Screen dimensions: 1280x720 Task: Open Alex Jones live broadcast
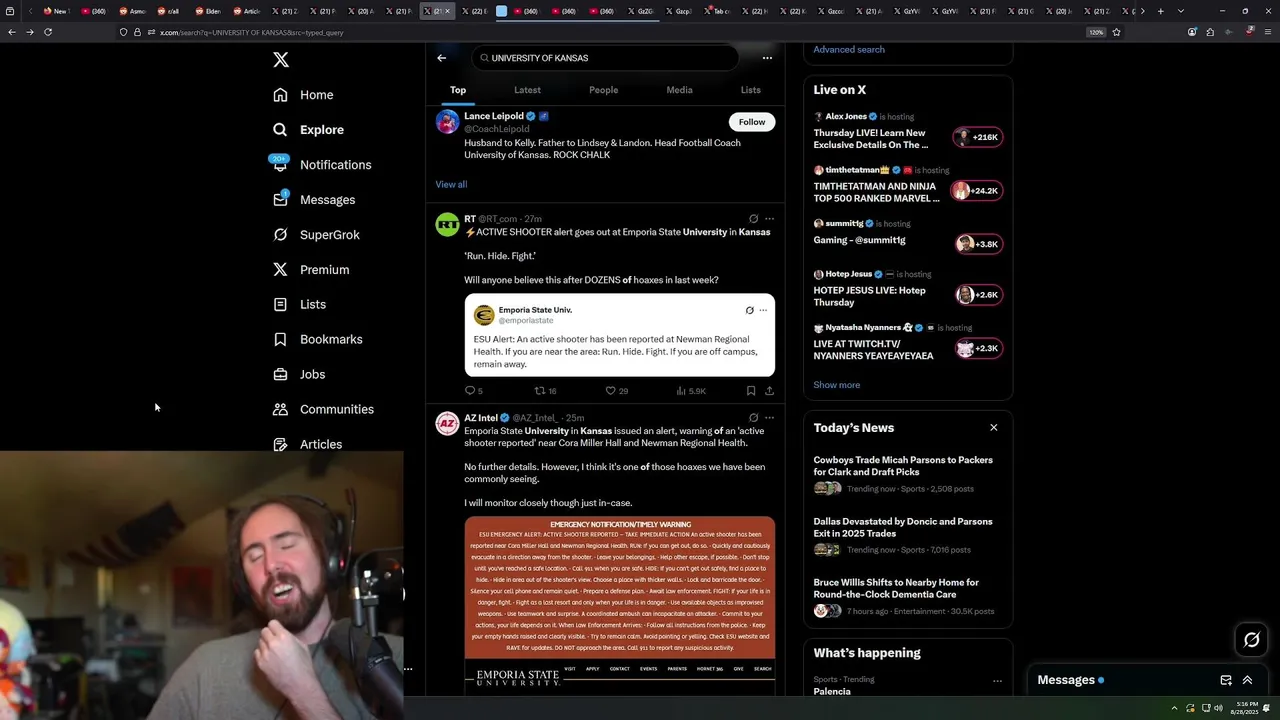point(908,132)
